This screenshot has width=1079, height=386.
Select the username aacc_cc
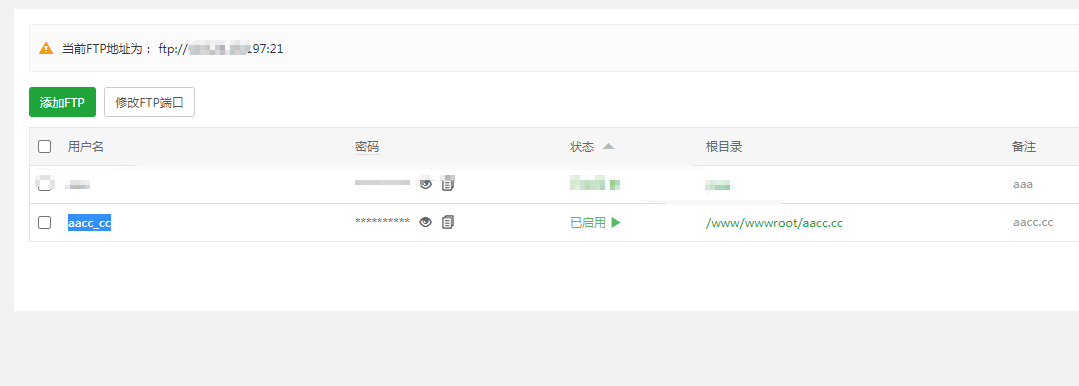89,223
